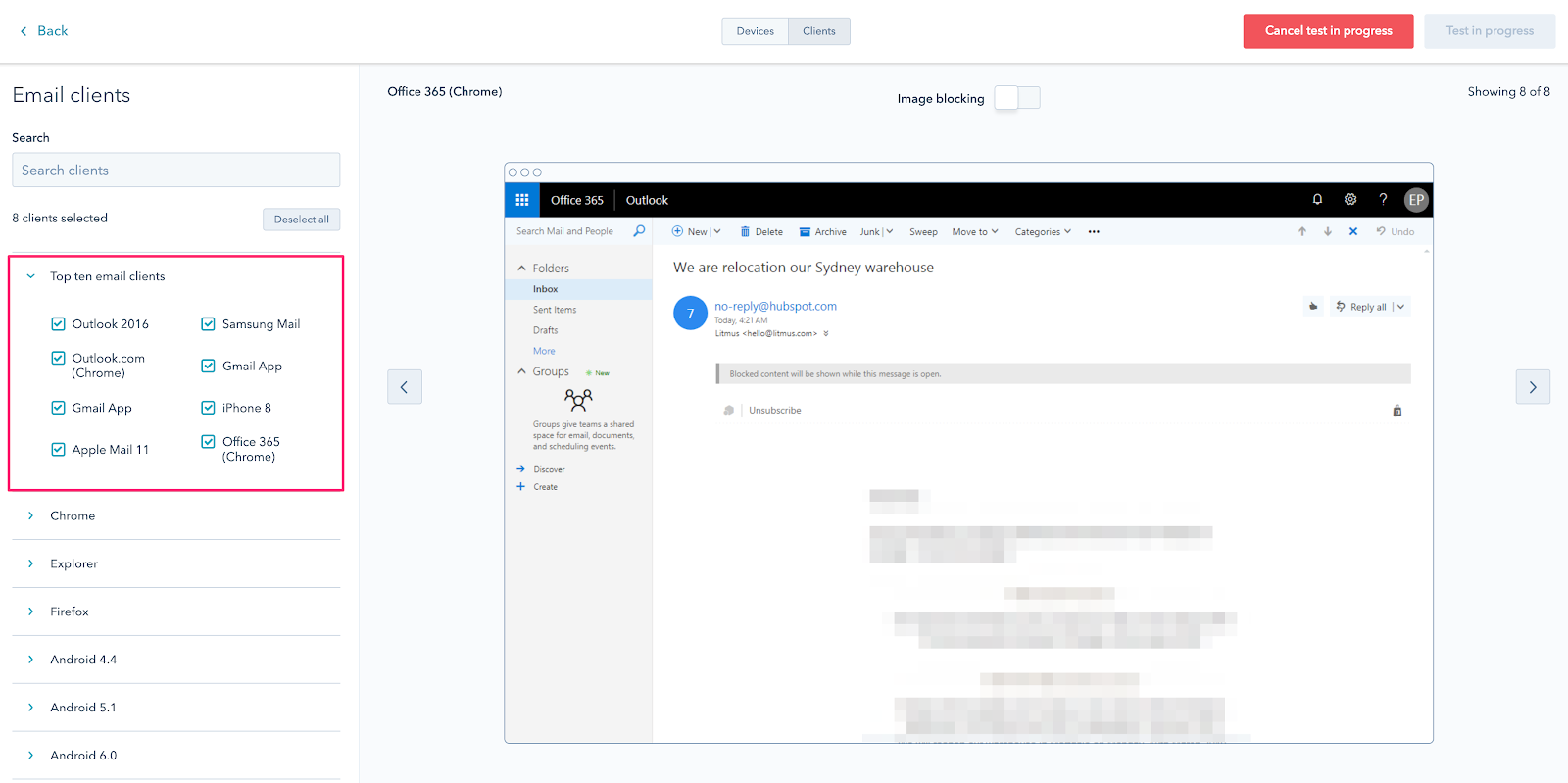Click the help question mark icon
1568x783 pixels.
[x=1383, y=199]
